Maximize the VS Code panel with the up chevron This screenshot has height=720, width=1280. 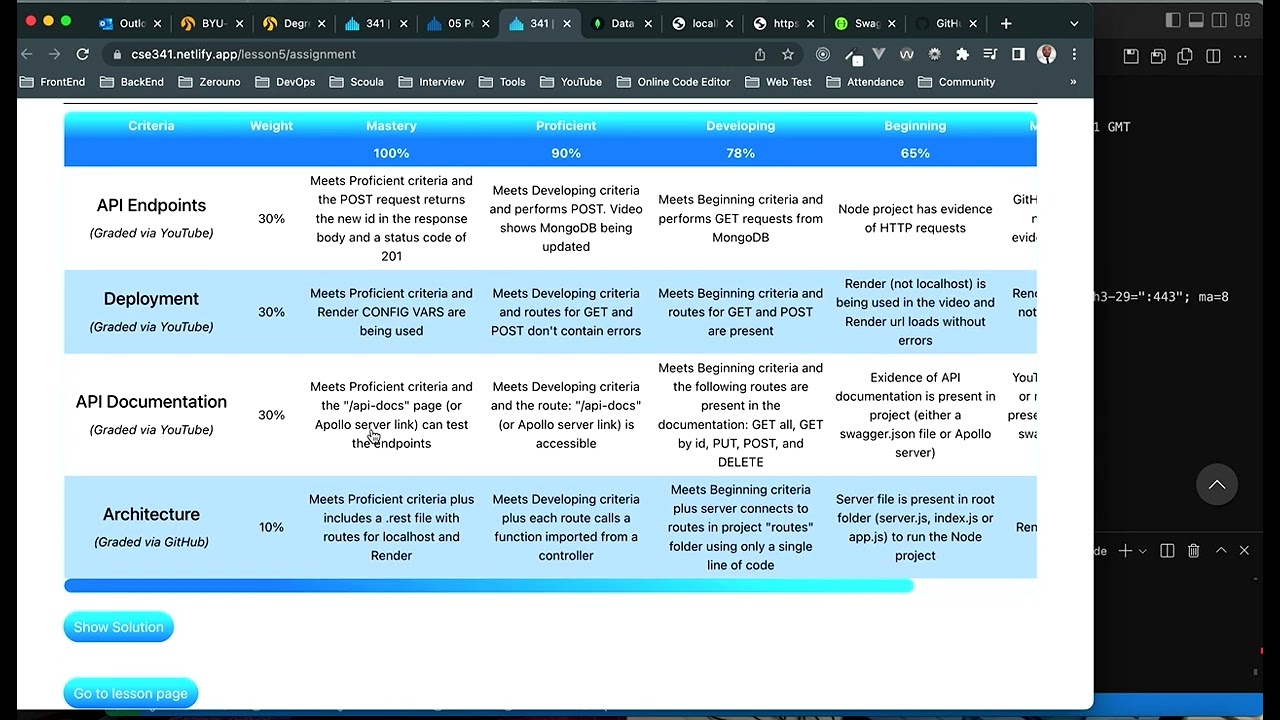tap(1221, 551)
